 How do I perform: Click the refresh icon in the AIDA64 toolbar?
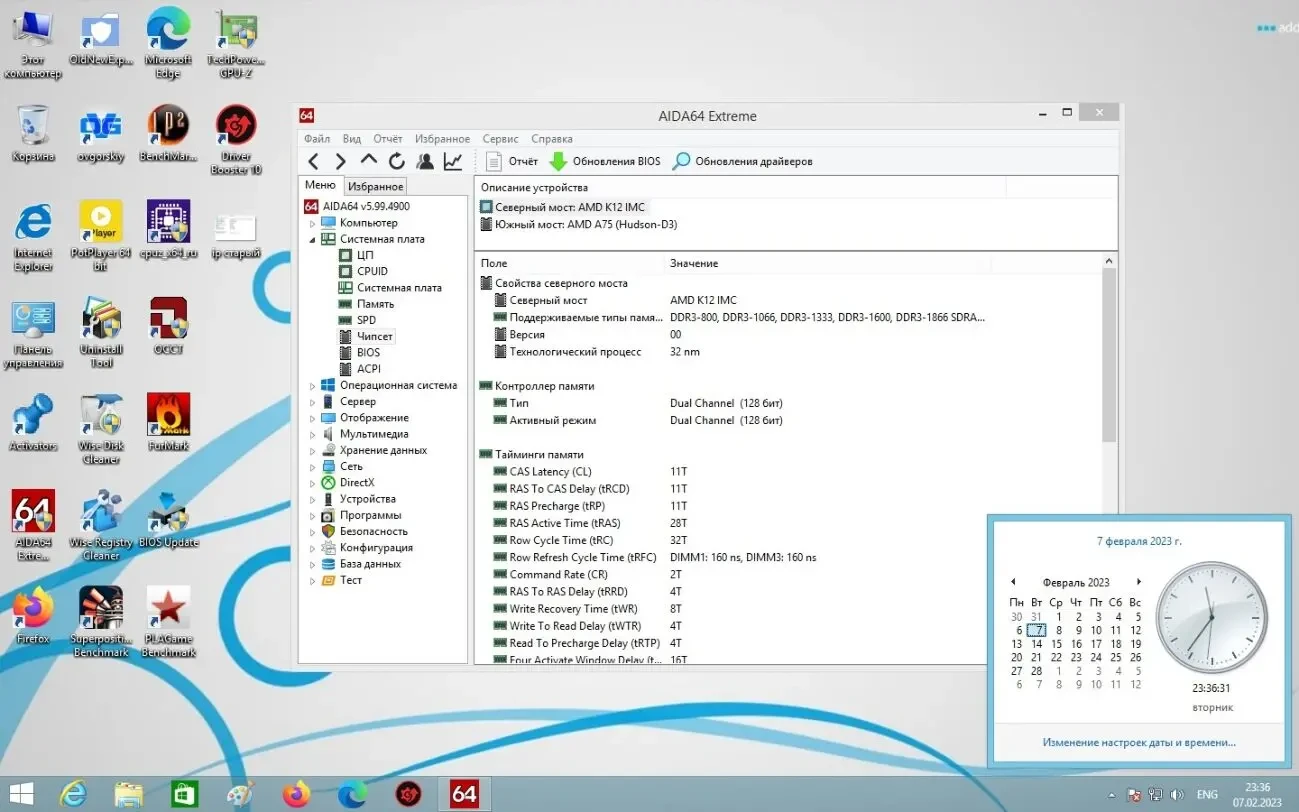pyautogui.click(x=396, y=160)
